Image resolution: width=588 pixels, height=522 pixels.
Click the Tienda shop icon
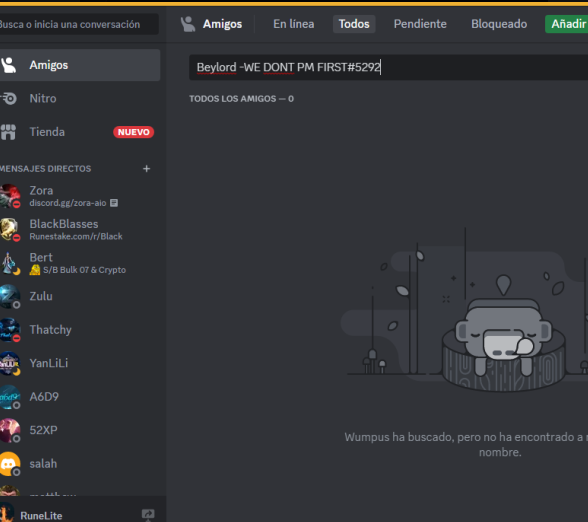[x=8, y=132]
